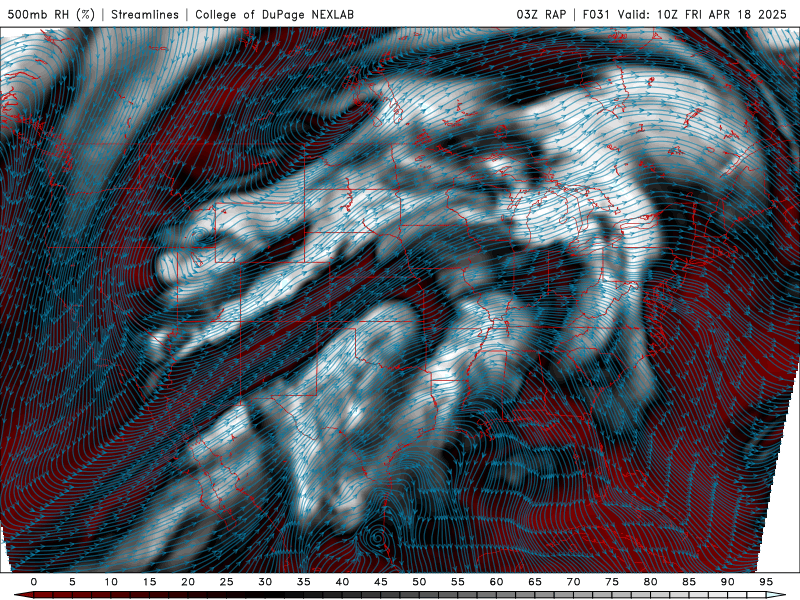Click the '10' value on the color scale
Image resolution: width=800 pixels, height=600 pixels.
(x=111, y=582)
